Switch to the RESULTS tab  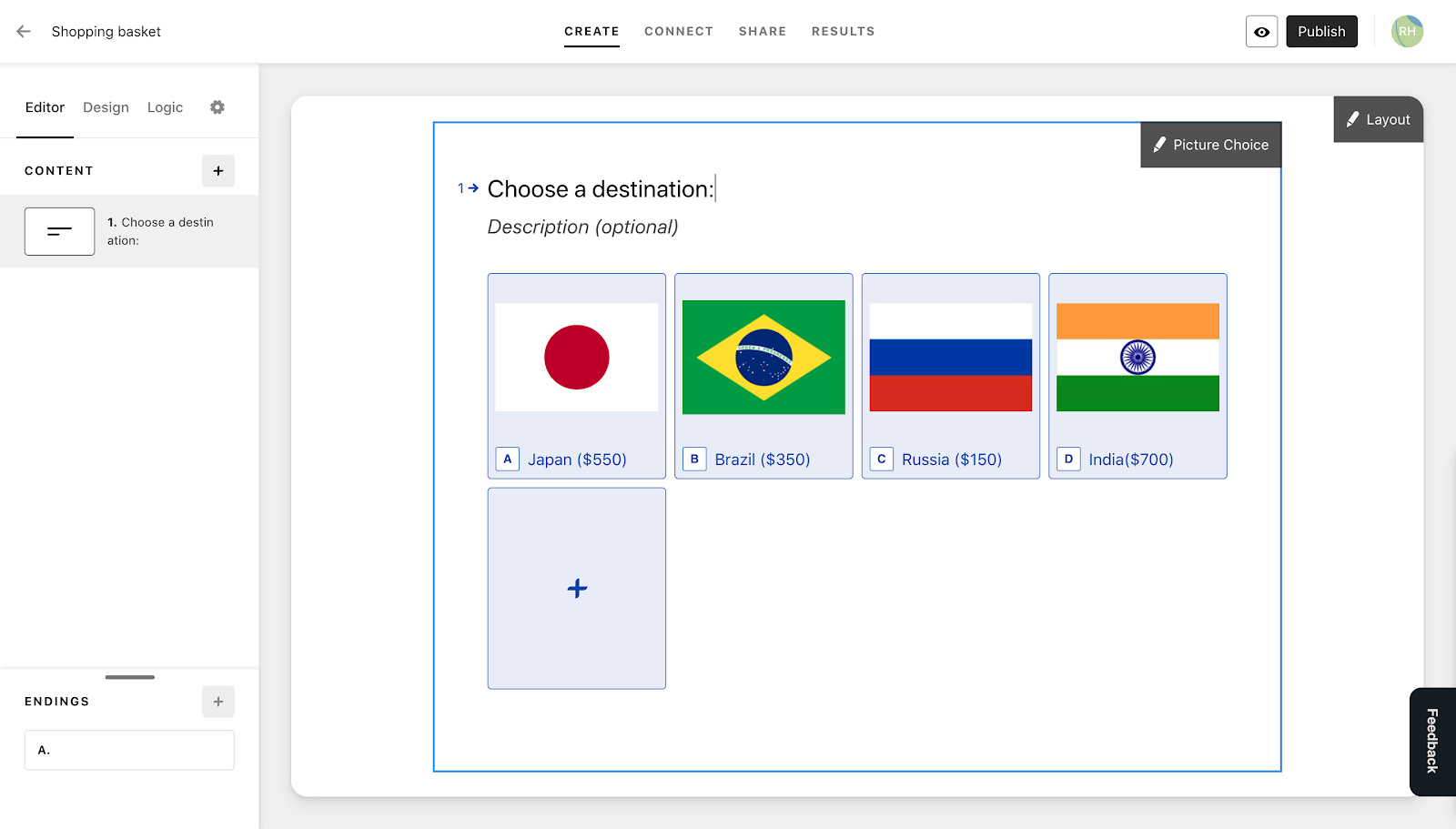click(x=844, y=31)
